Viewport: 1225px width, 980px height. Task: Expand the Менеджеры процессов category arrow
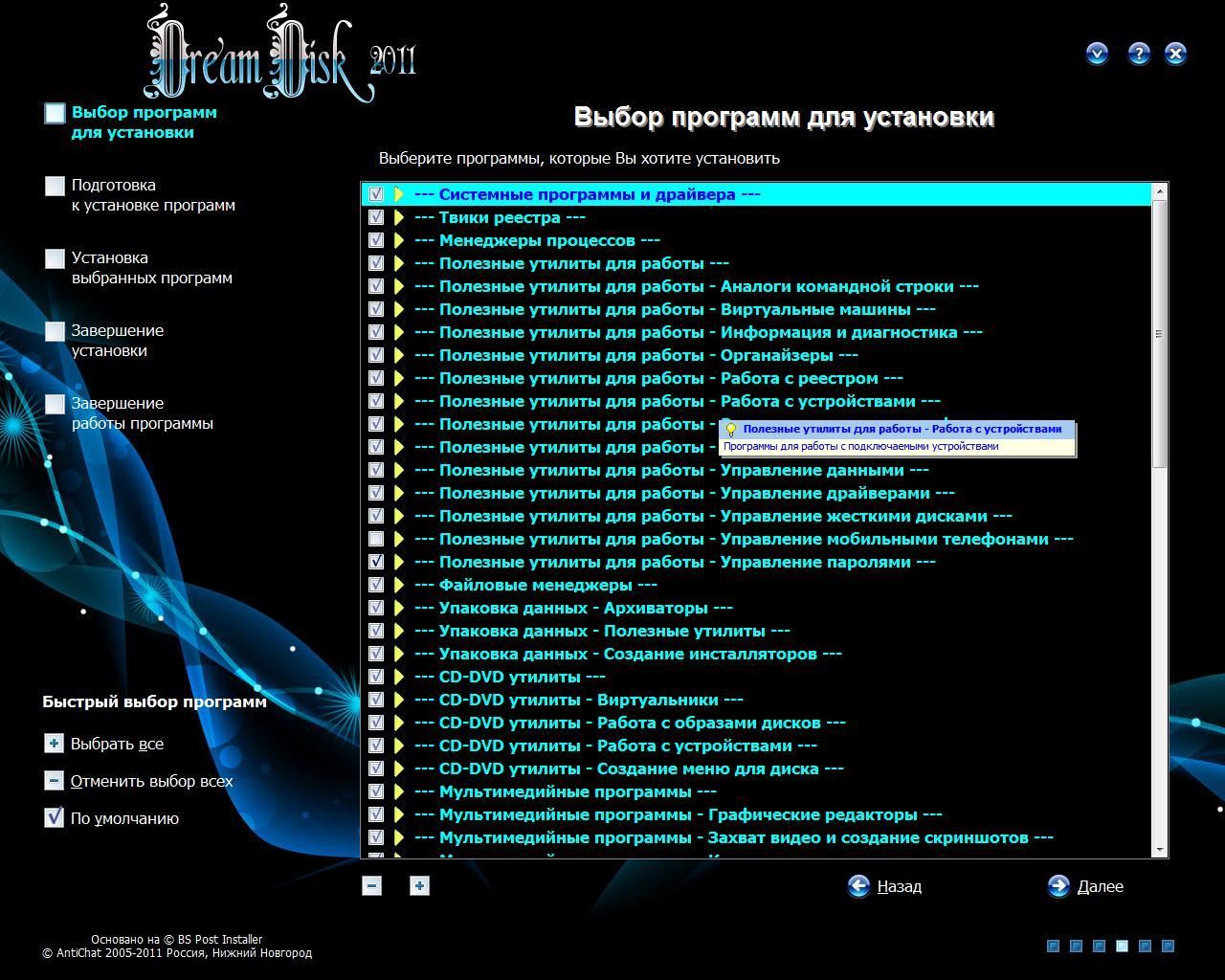tap(399, 240)
